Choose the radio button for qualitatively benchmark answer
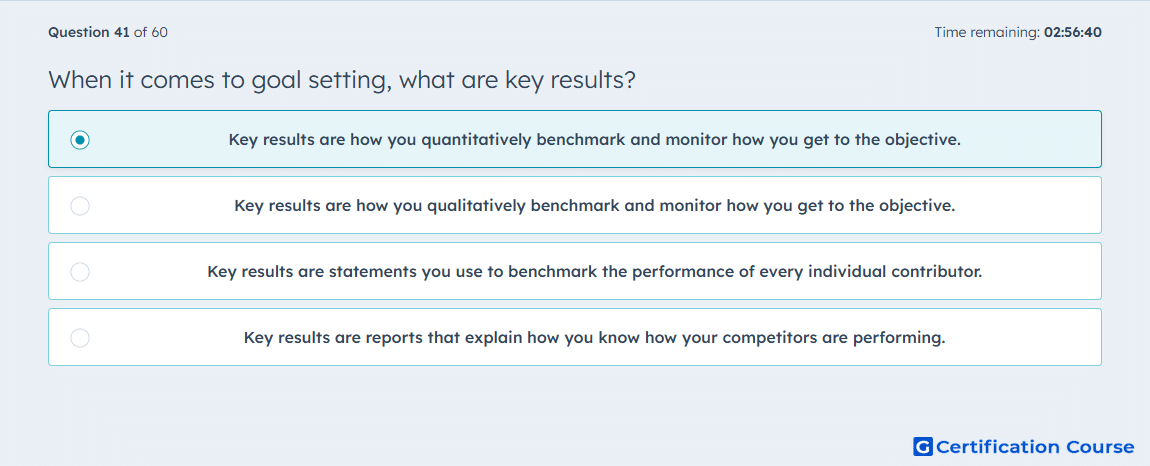1150x466 pixels. (x=80, y=205)
